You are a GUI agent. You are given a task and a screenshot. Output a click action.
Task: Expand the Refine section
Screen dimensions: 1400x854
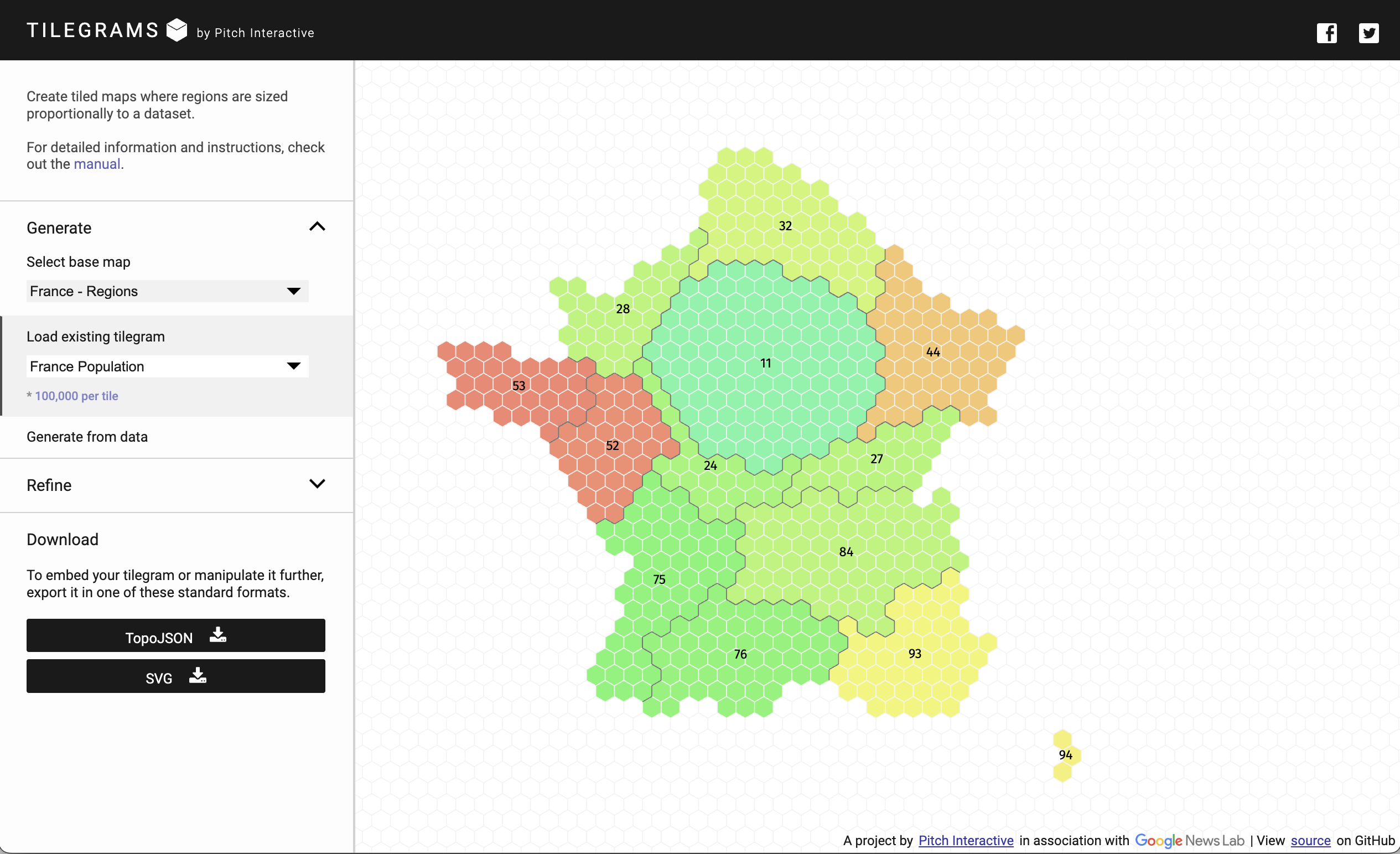tap(317, 484)
